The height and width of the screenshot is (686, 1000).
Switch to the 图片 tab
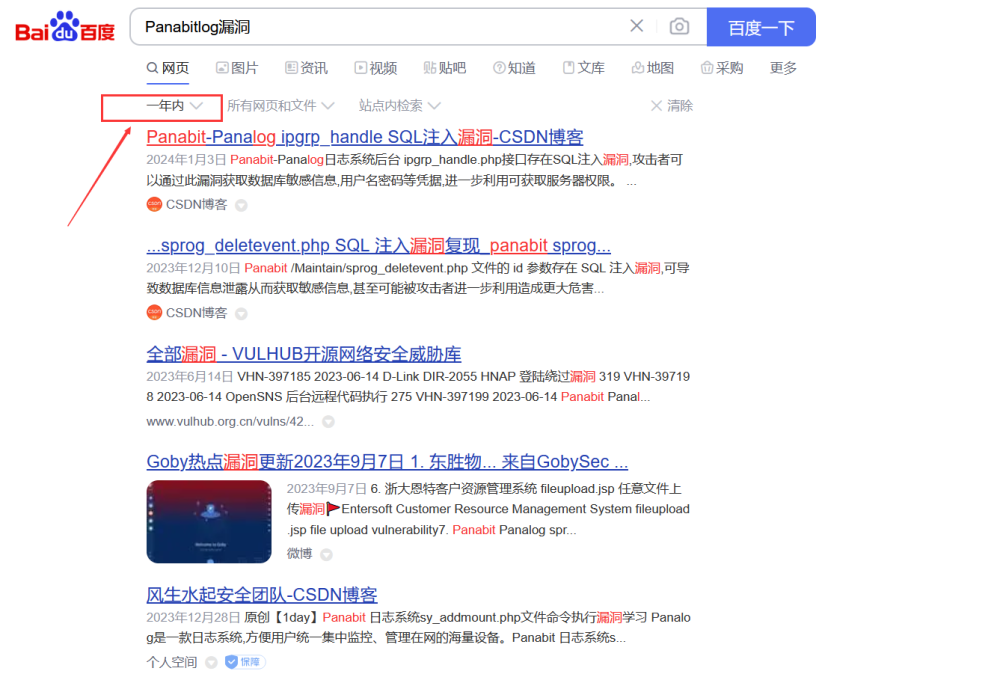[237, 68]
